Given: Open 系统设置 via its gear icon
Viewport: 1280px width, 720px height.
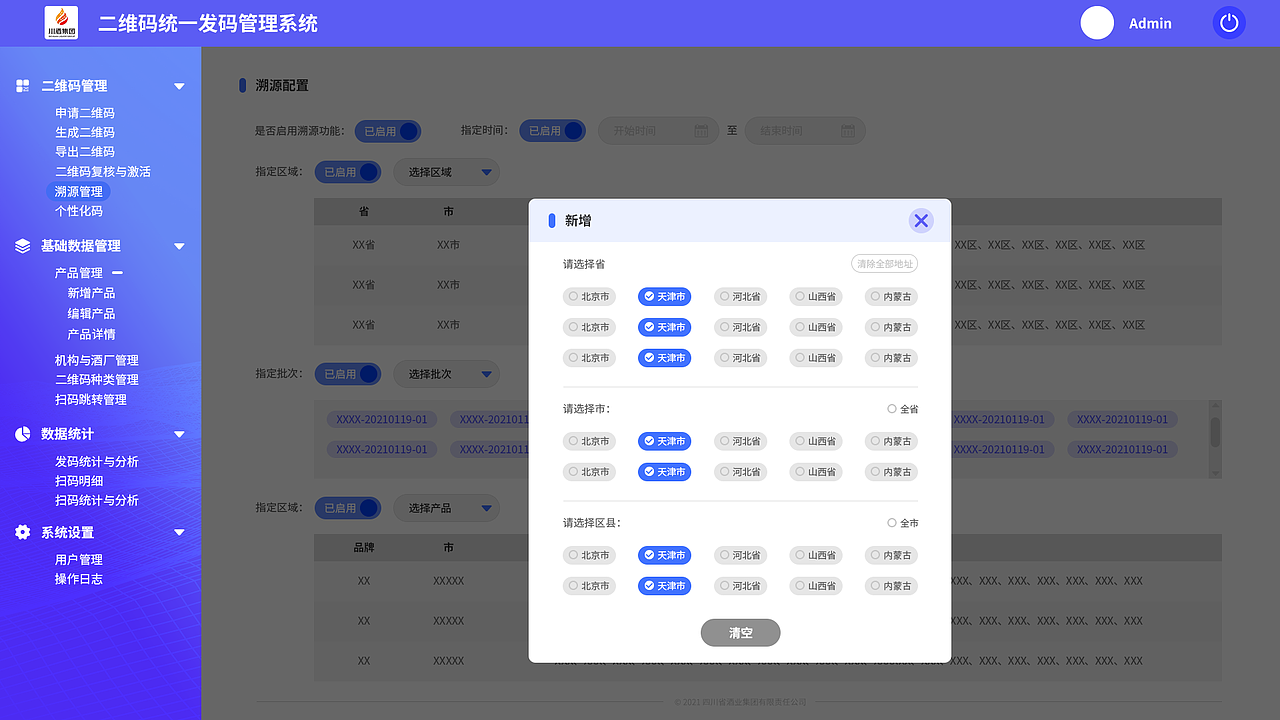Looking at the screenshot, I should (22, 532).
